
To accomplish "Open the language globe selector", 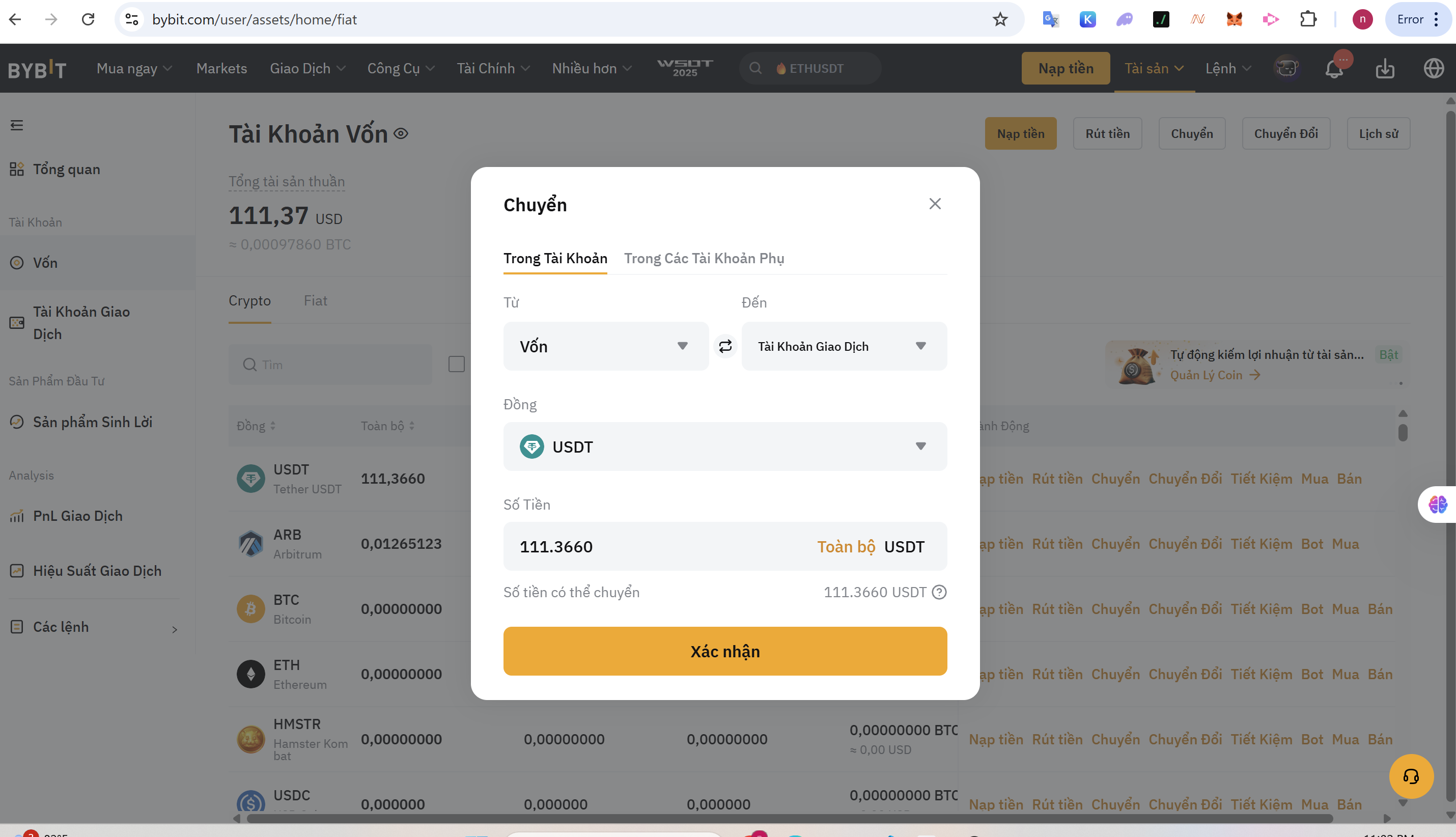I will tap(1434, 69).
